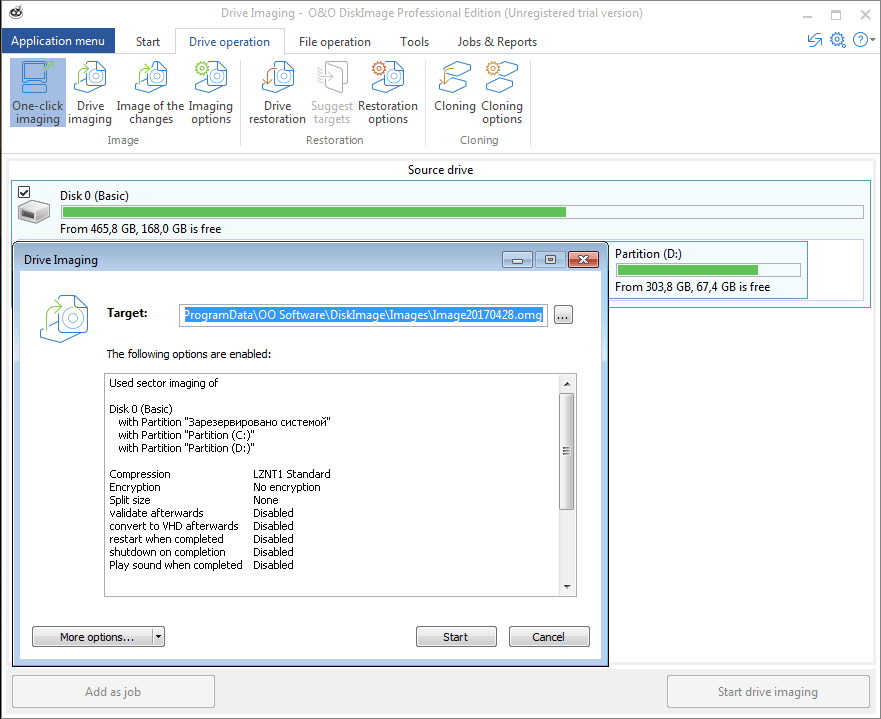This screenshot has width=881, height=719.
Task: Expand the More options dropdown arrow
Action: tap(158, 637)
